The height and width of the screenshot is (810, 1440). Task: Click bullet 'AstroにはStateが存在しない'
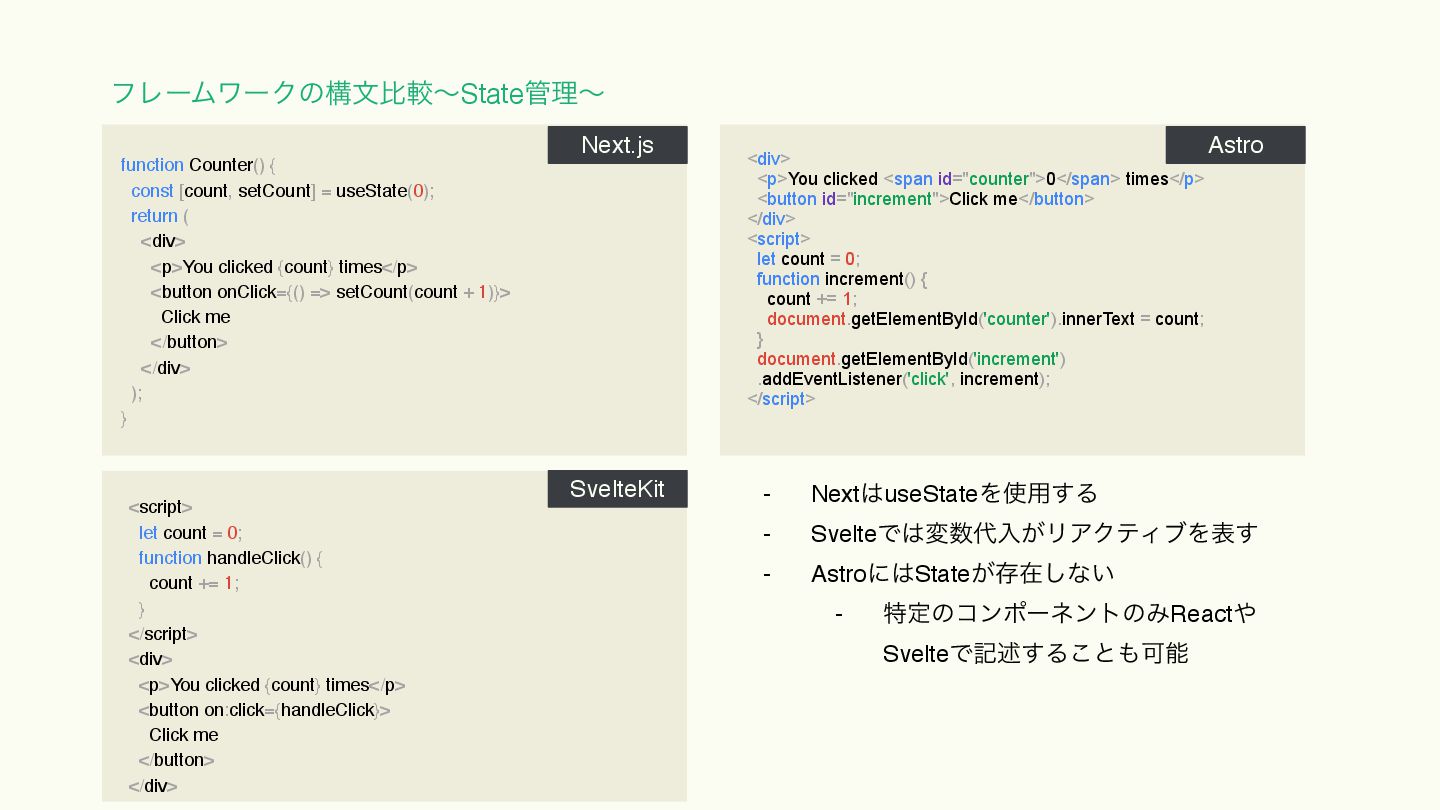tap(963, 573)
